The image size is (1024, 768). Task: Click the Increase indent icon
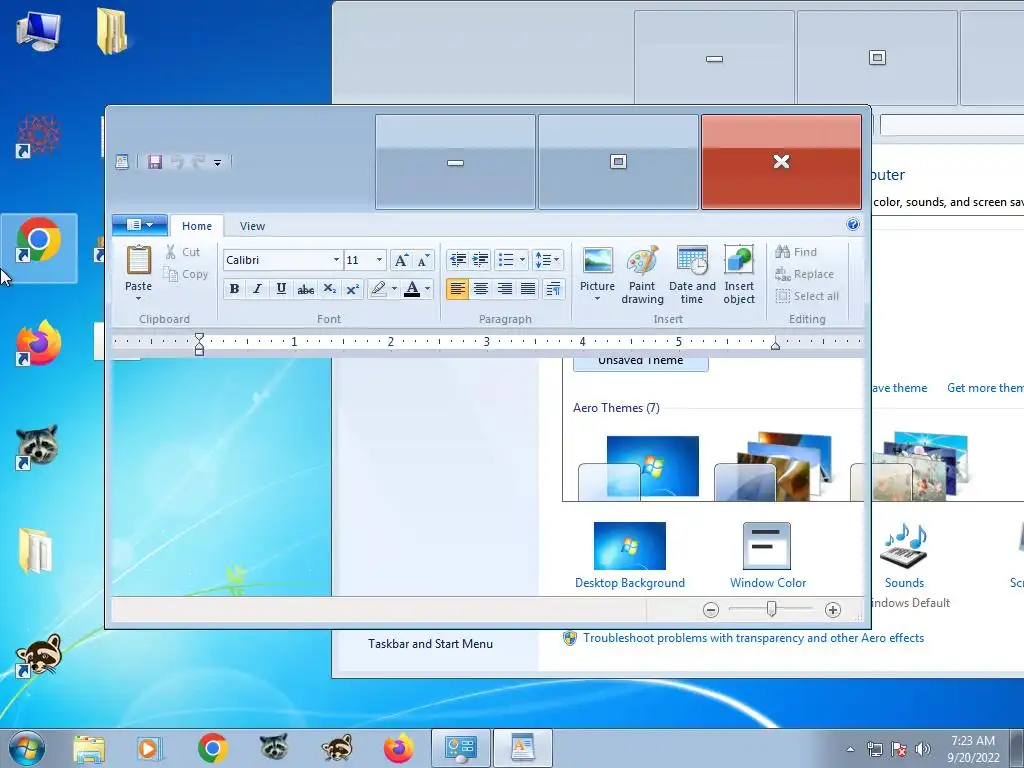(481, 260)
